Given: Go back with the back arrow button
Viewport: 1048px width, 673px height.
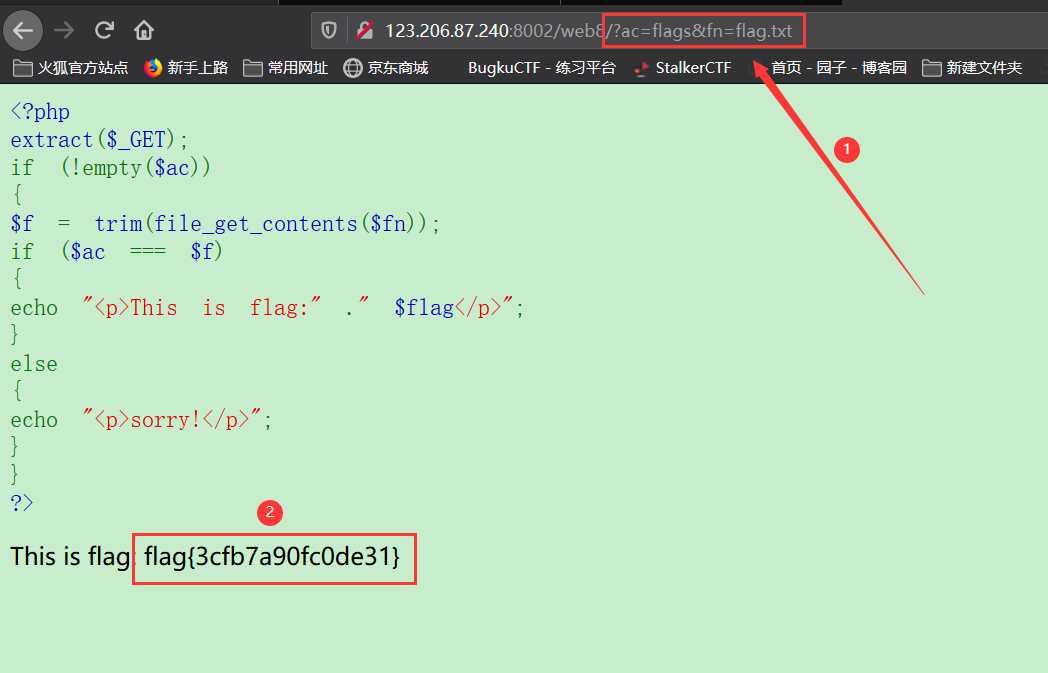Looking at the screenshot, I should pos(23,30).
